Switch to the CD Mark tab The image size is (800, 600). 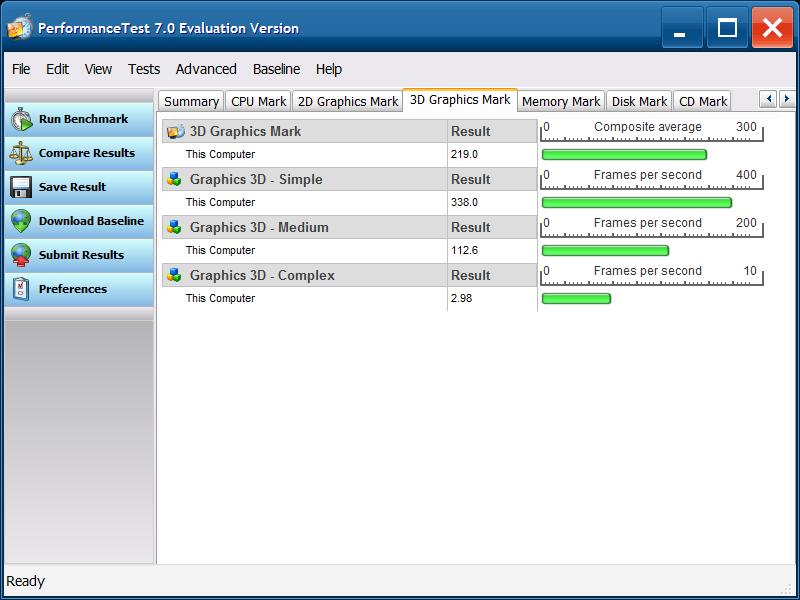click(x=703, y=102)
